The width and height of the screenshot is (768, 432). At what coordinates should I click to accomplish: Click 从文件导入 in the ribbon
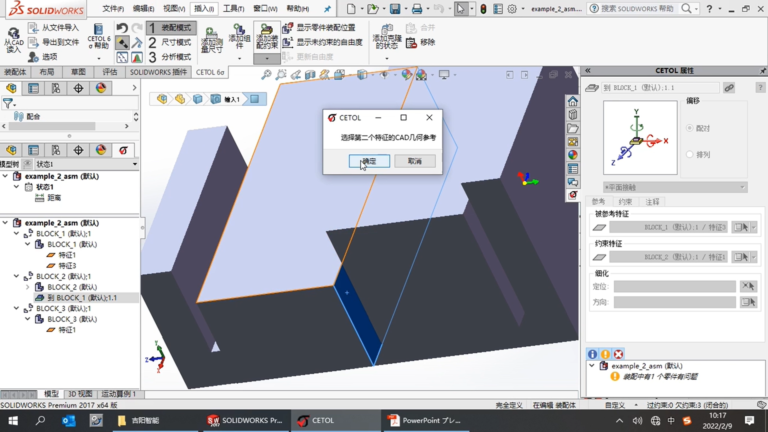pyautogui.click(x=53, y=28)
